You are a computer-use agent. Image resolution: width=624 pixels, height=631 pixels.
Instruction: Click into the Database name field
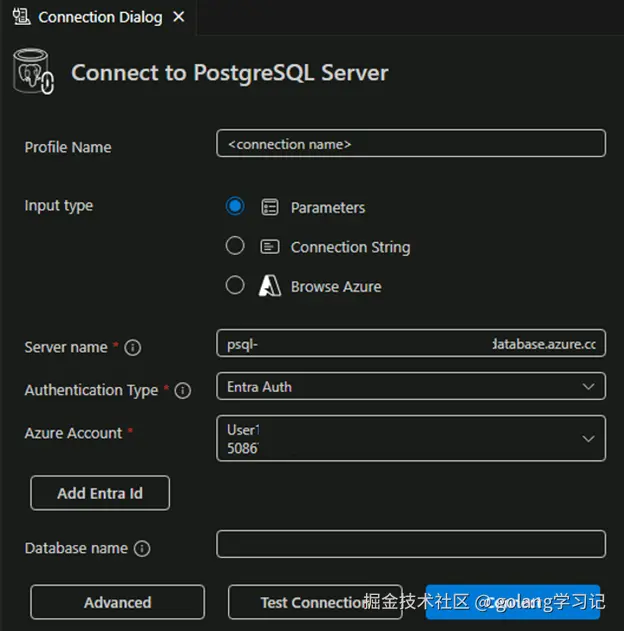tap(410, 544)
